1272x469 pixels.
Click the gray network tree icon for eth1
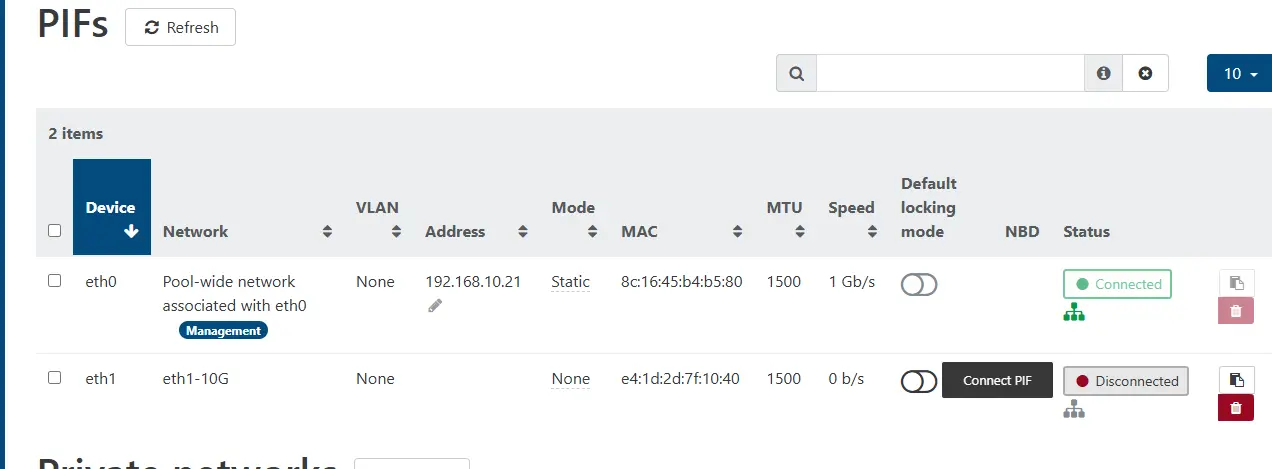tap(1074, 409)
